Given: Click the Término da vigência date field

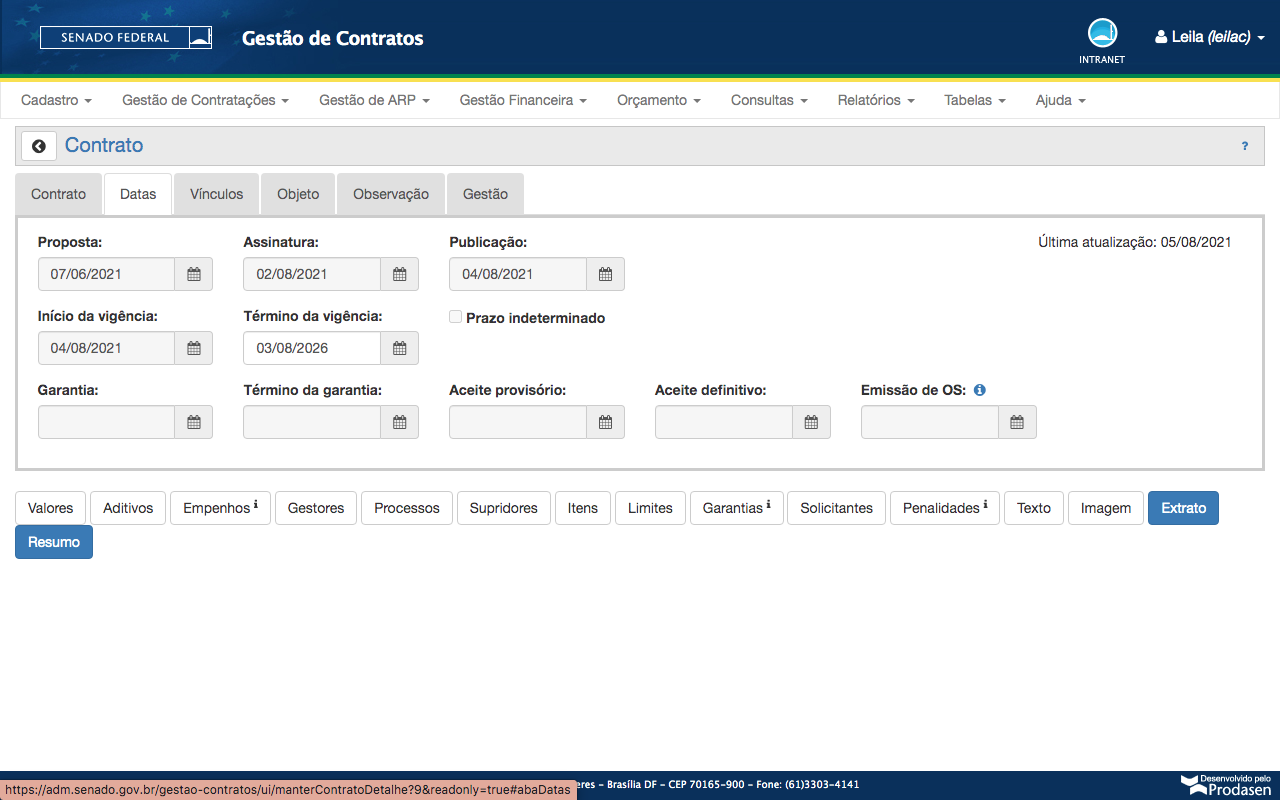Looking at the screenshot, I should [312, 348].
